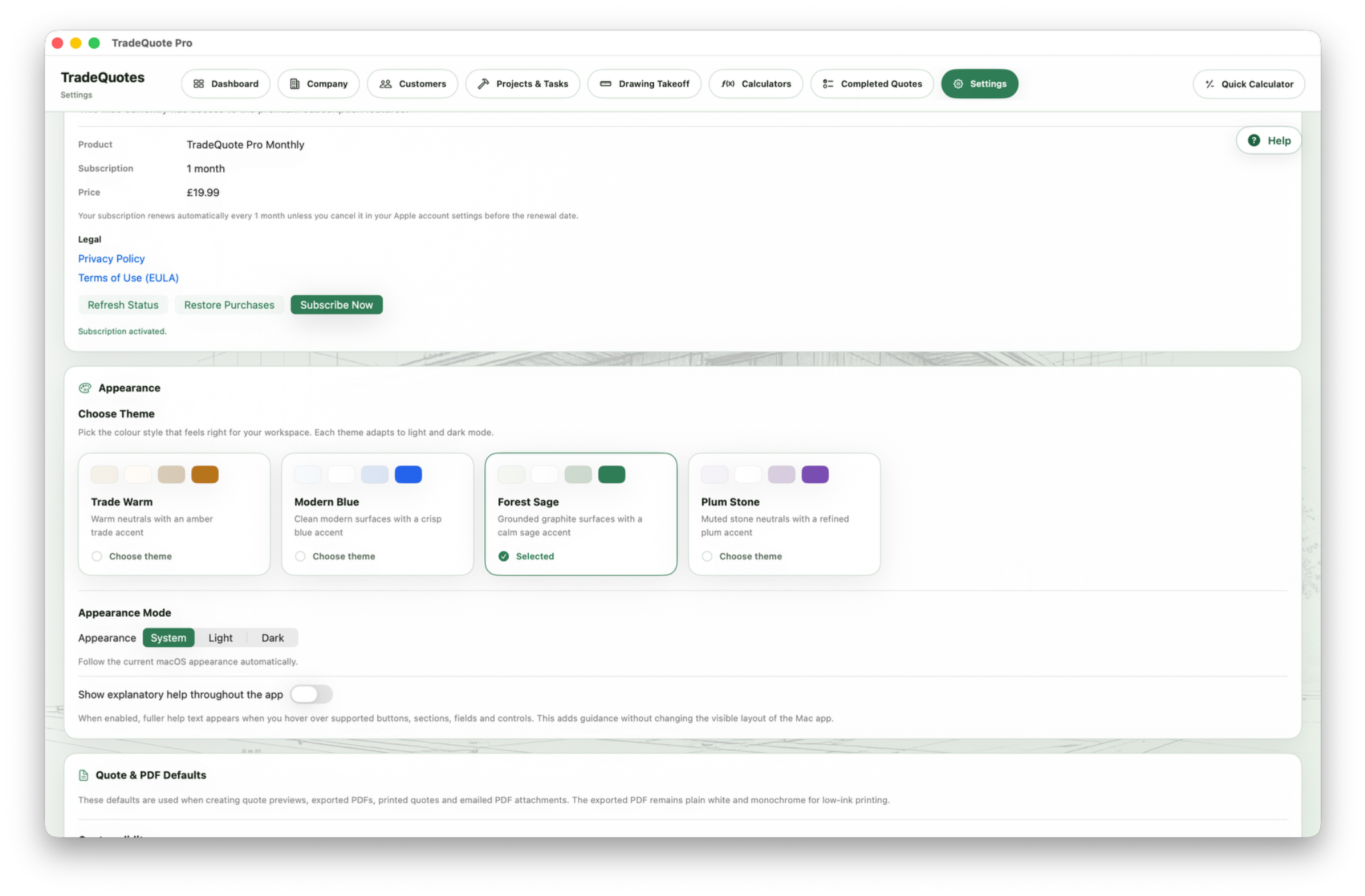This screenshot has height=896, width=1365.
Task: Click the Forest Sage selected checkmark
Action: (503, 557)
